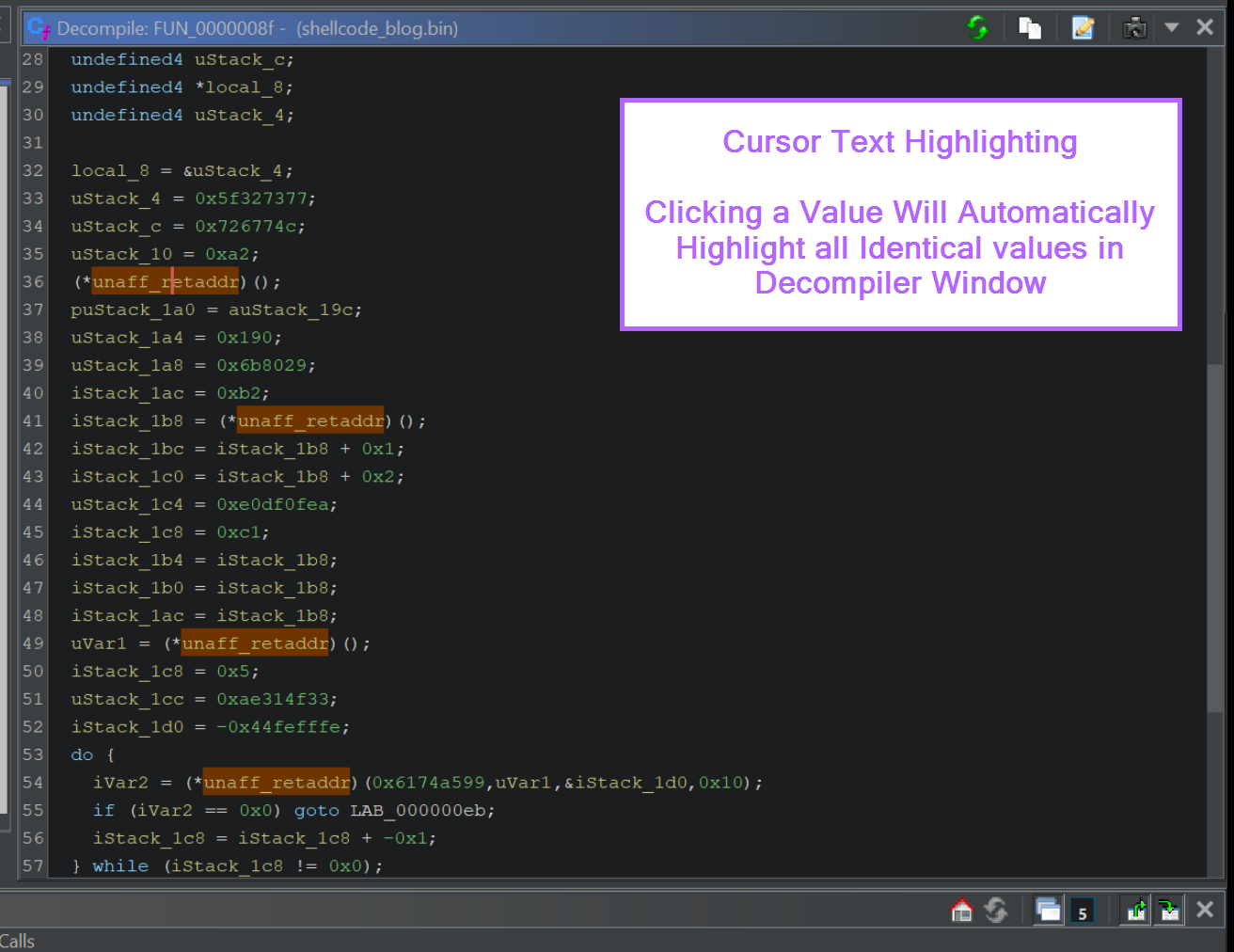The image size is (1234, 952).
Task: Click variable iStack_1b8 on line 41
Action: tap(128, 420)
